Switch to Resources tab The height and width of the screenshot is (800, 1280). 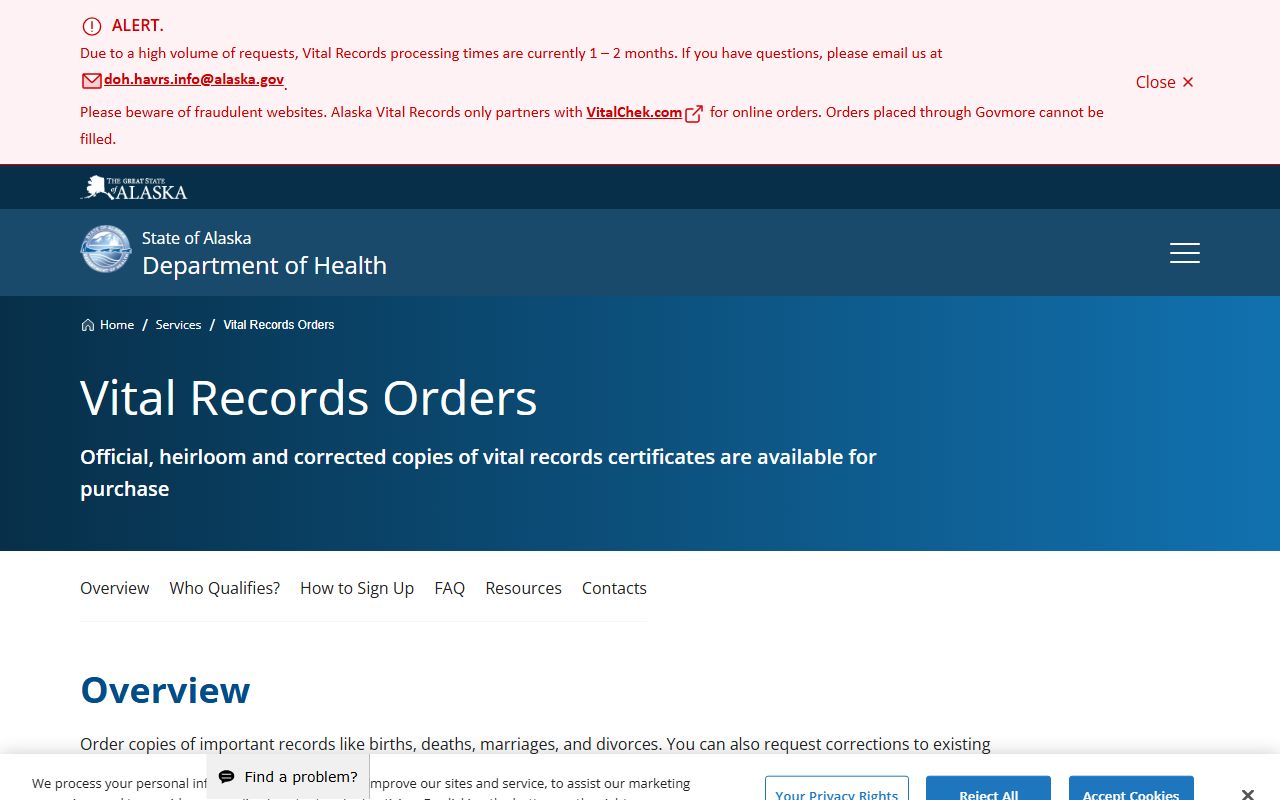tap(524, 588)
